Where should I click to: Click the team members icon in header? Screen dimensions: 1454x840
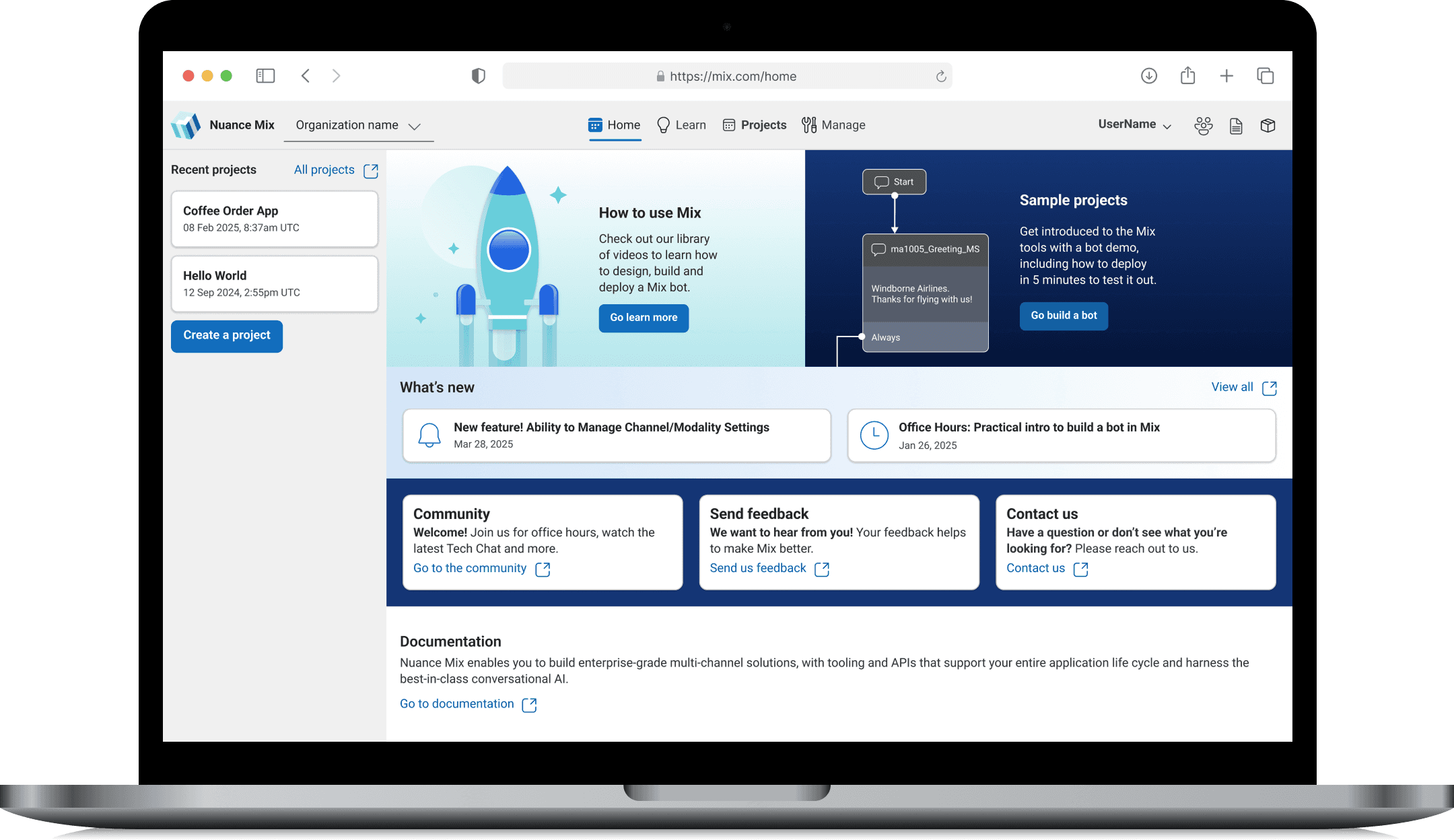click(x=1203, y=126)
